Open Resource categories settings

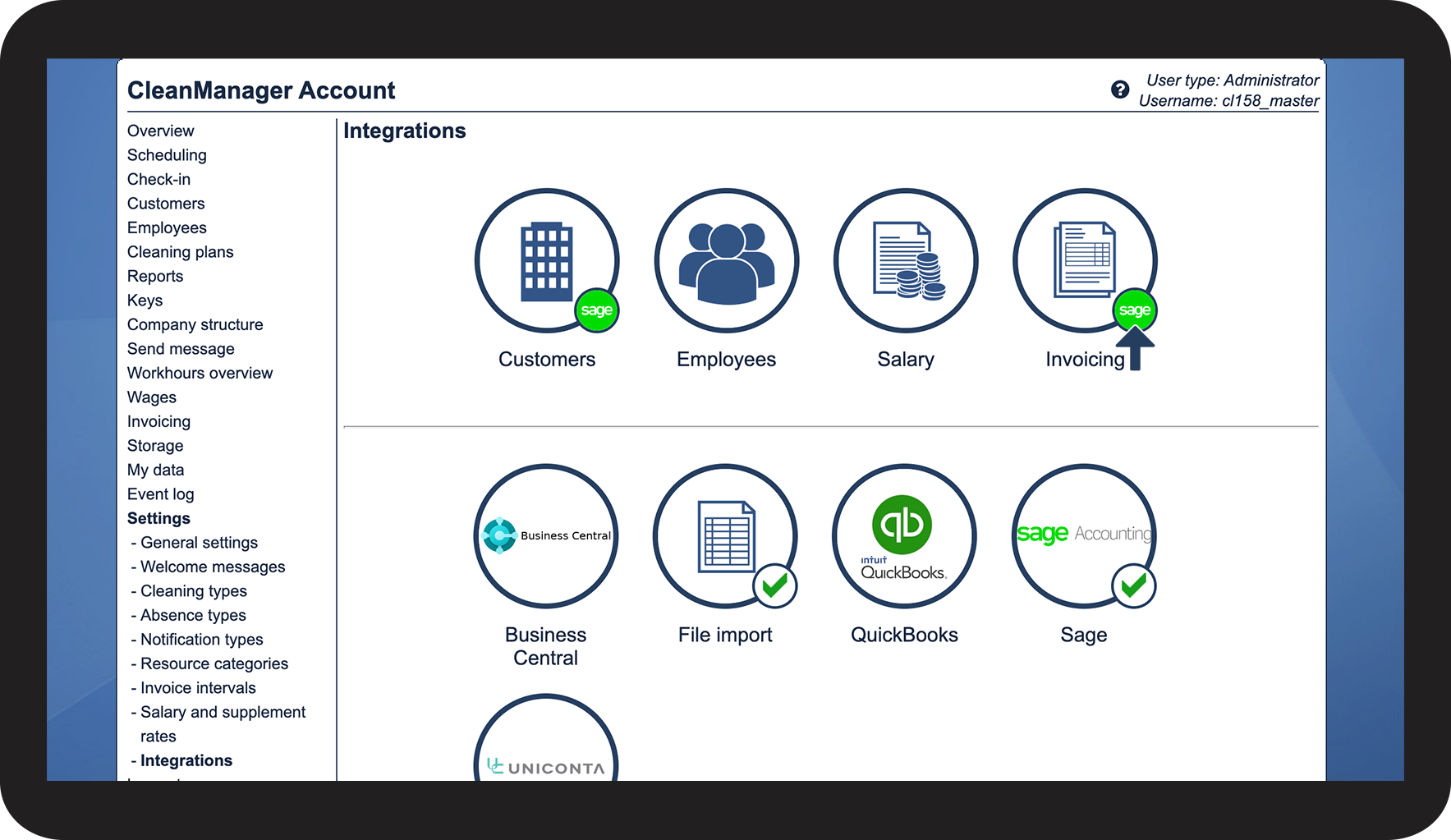214,663
